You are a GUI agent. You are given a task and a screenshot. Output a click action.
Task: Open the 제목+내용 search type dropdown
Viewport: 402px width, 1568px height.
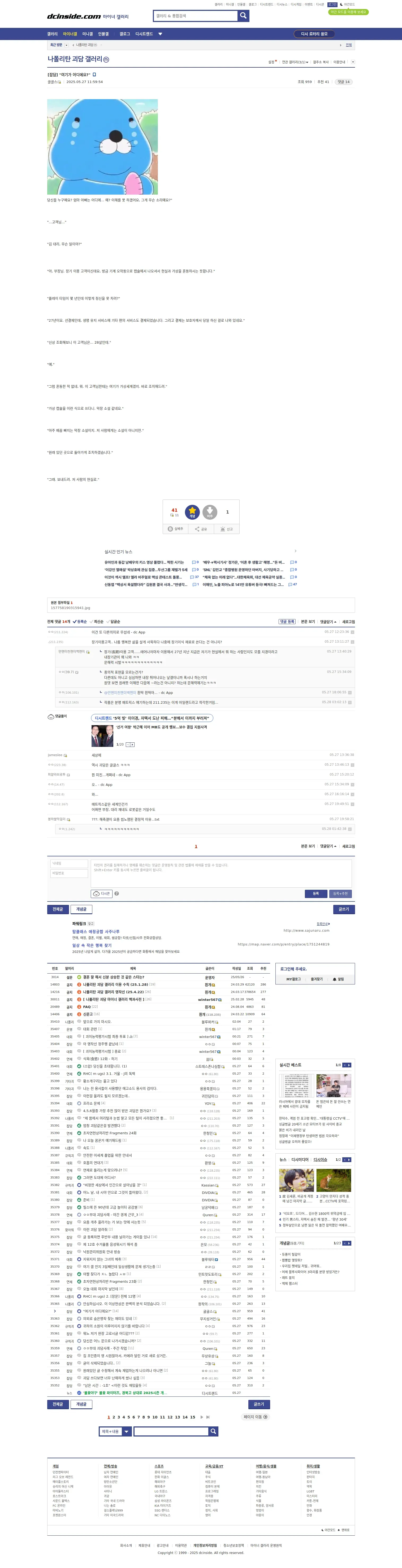click(115, 1432)
